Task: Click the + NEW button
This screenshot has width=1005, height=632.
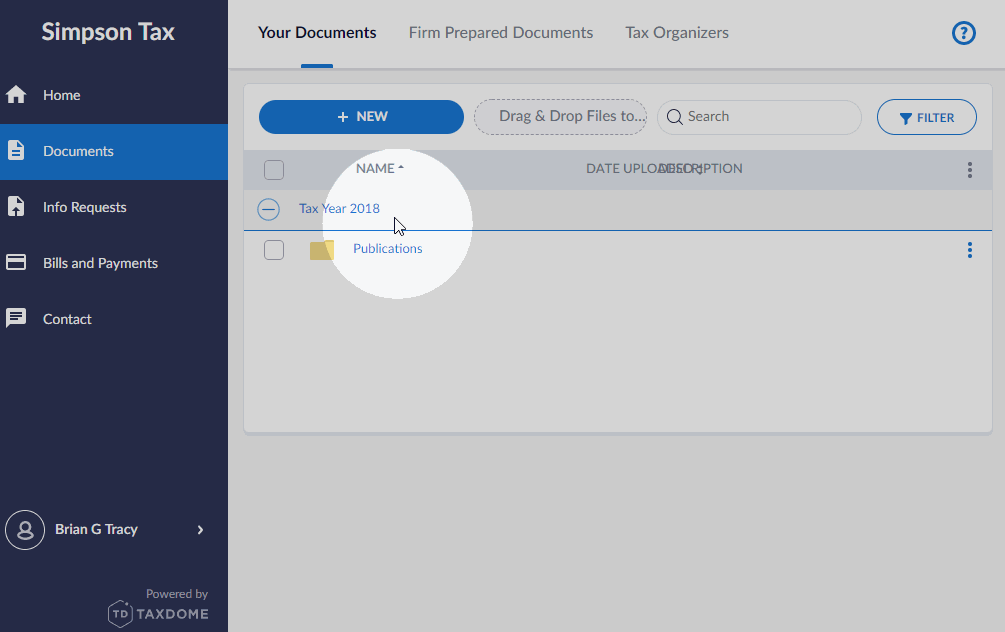Action: click(x=361, y=117)
